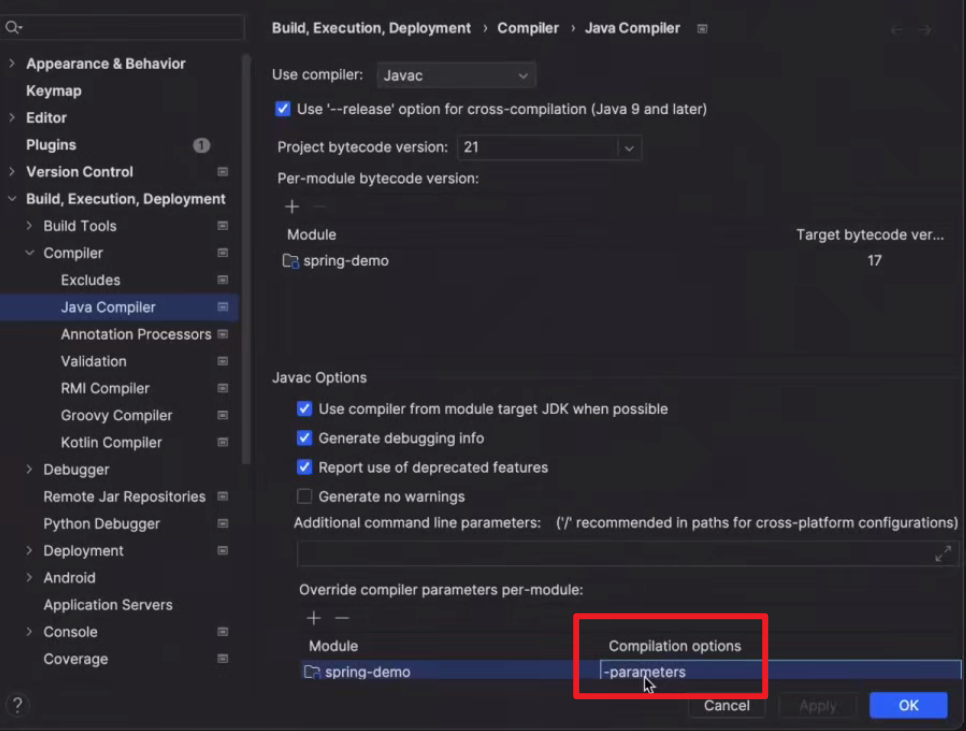Open the Project bytecode version dropdown
This screenshot has width=966, height=731.
pos(629,148)
